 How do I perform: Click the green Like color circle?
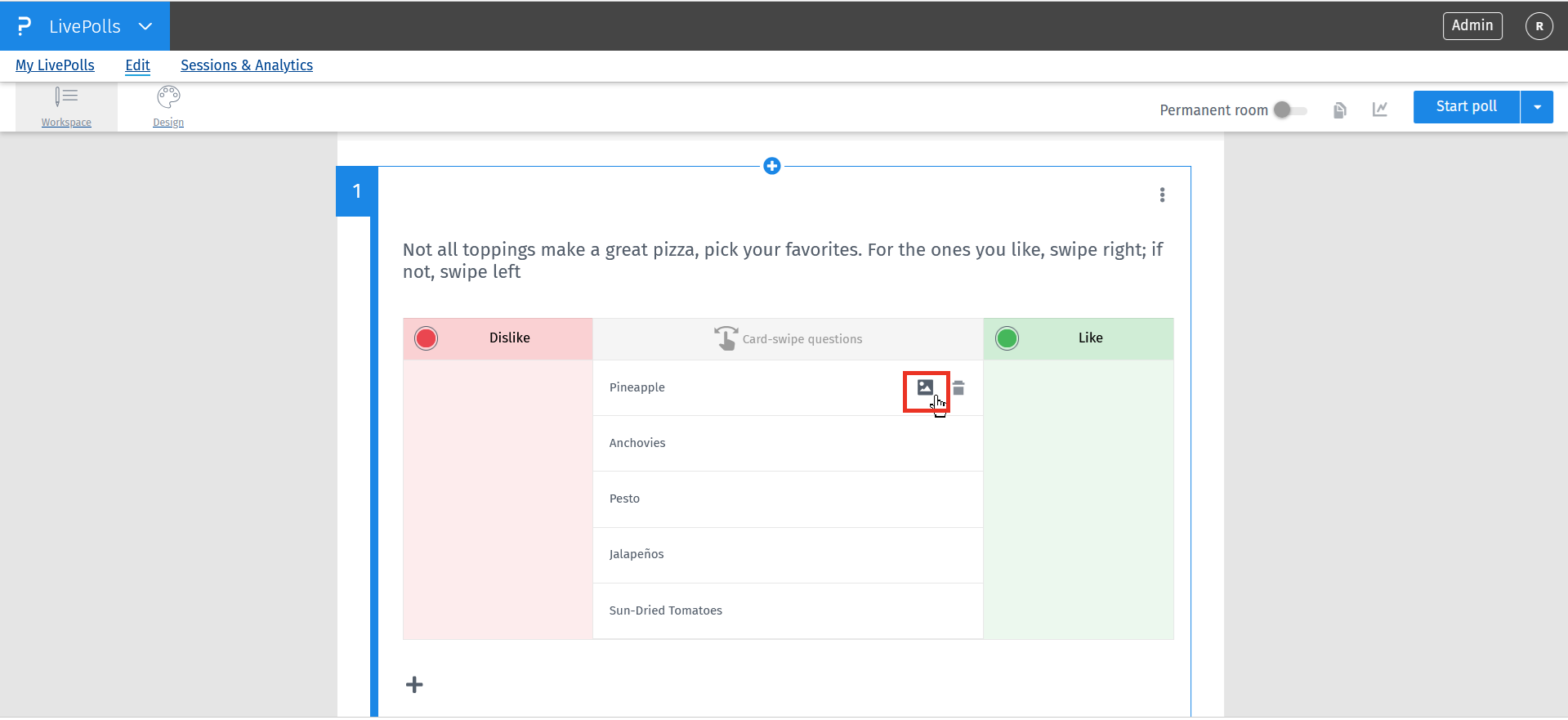[x=1007, y=338]
